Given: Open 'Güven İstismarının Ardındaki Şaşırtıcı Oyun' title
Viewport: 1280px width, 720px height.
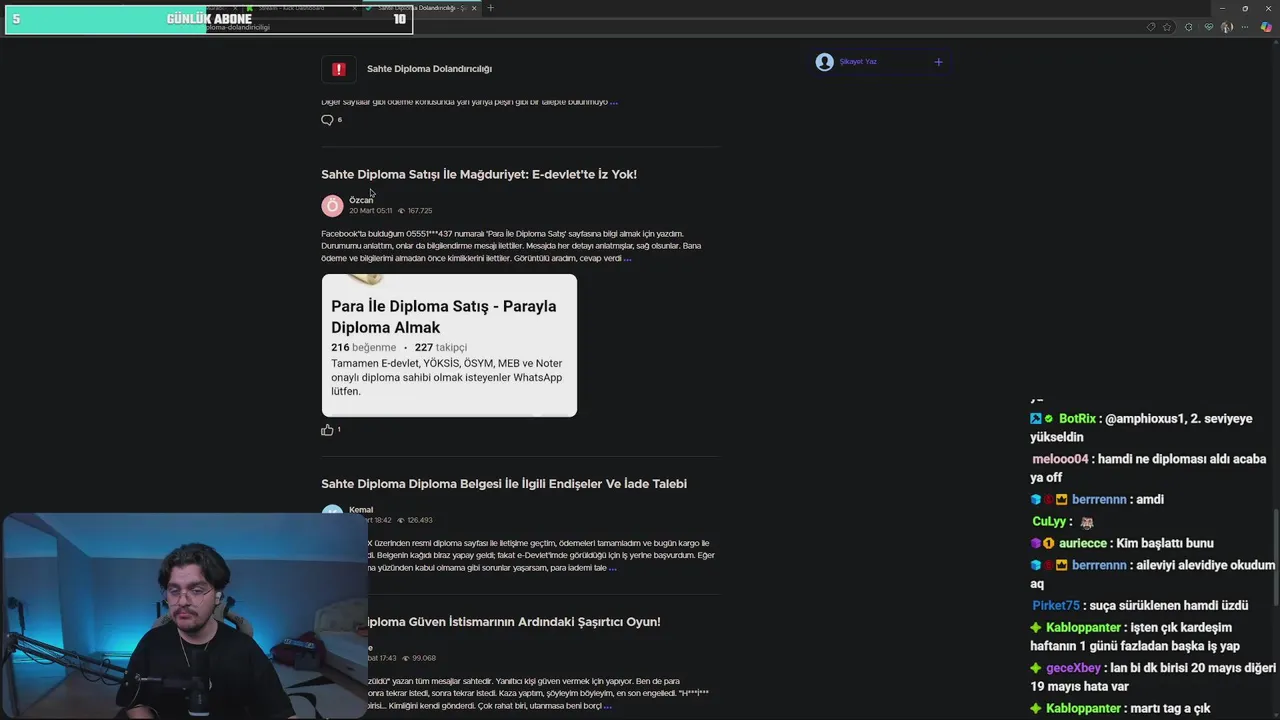Looking at the screenshot, I should coord(514,622).
